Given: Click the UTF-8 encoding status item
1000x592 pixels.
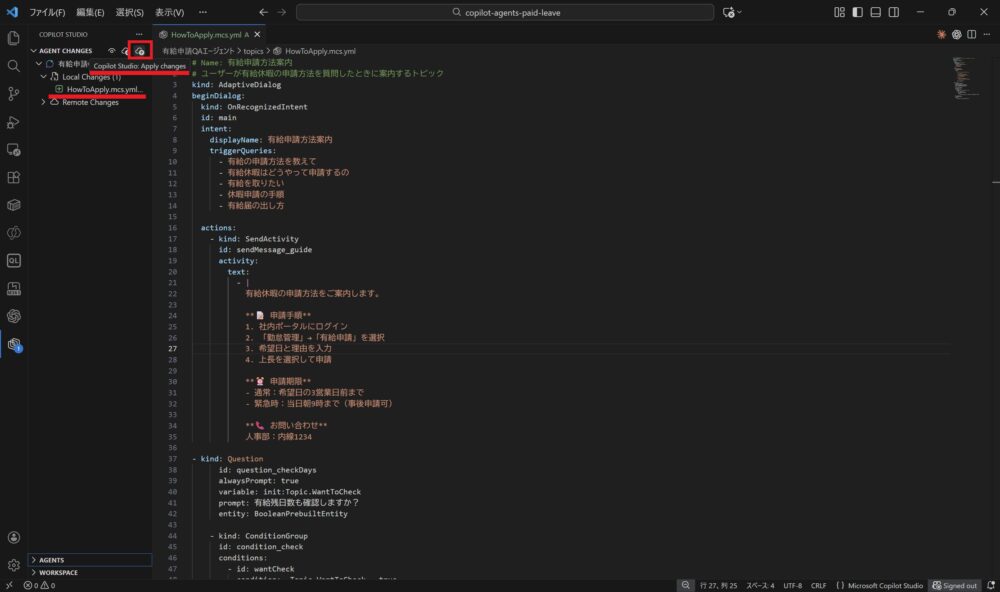Looking at the screenshot, I should [x=792, y=585].
